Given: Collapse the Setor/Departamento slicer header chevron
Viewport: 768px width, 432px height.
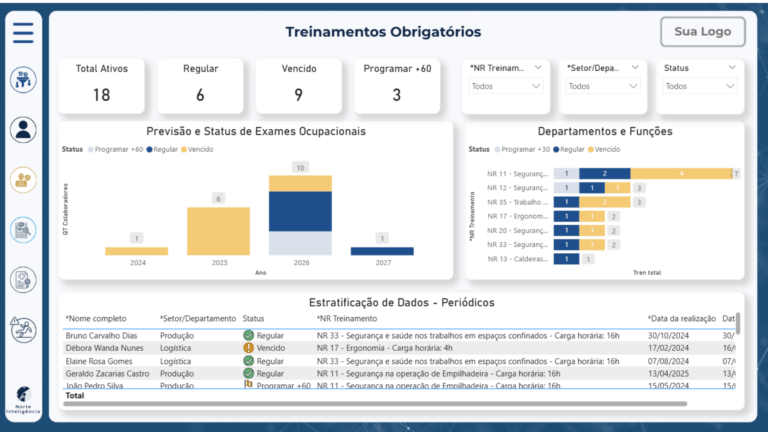Looking at the screenshot, I should pyautogui.click(x=635, y=68).
